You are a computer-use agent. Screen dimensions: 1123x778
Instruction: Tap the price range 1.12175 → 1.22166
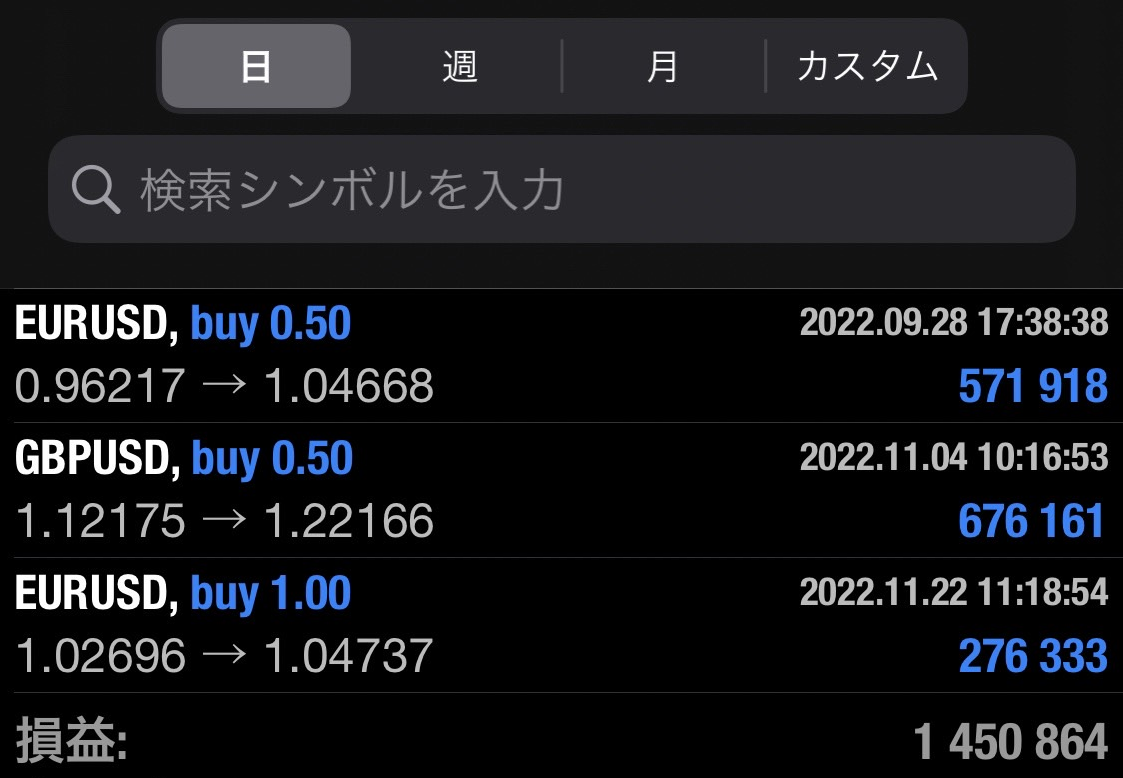pos(224,519)
